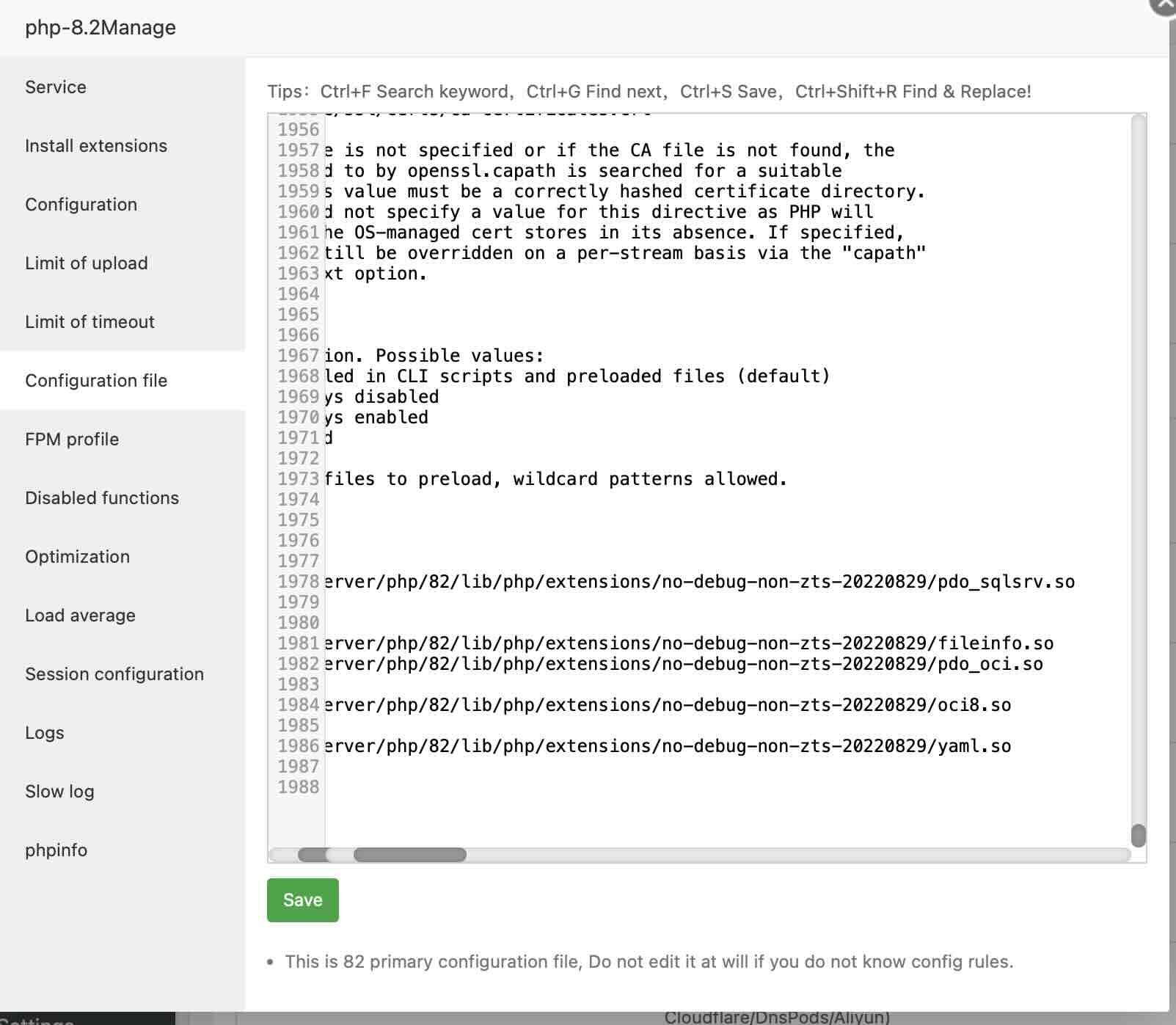Open Limit of upload settings
Image resolution: width=1176 pixels, height=1025 pixels.
[x=87, y=263]
